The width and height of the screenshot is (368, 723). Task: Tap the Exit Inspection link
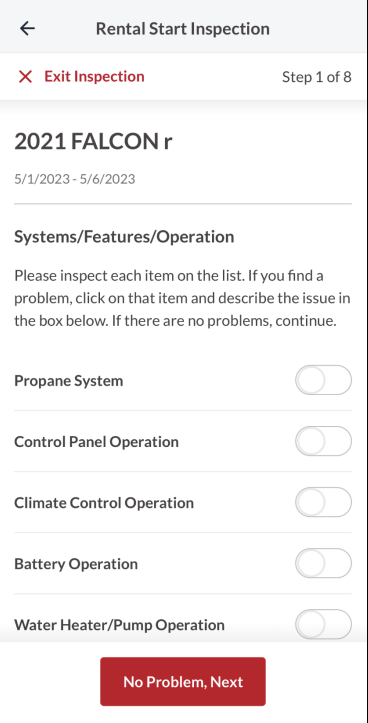(94, 76)
